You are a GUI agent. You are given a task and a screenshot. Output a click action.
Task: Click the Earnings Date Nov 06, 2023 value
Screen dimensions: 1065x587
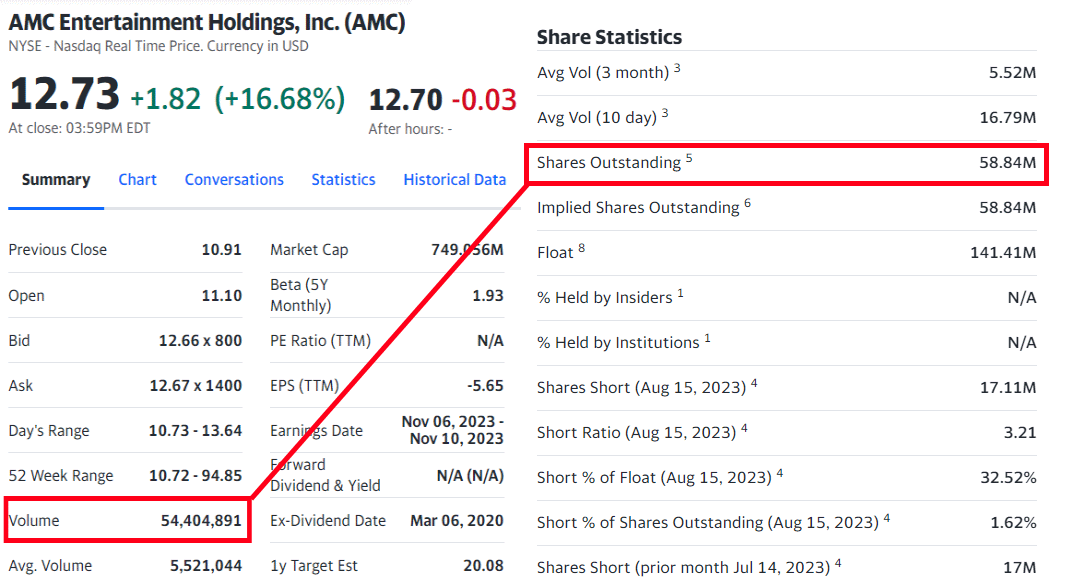click(452, 430)
